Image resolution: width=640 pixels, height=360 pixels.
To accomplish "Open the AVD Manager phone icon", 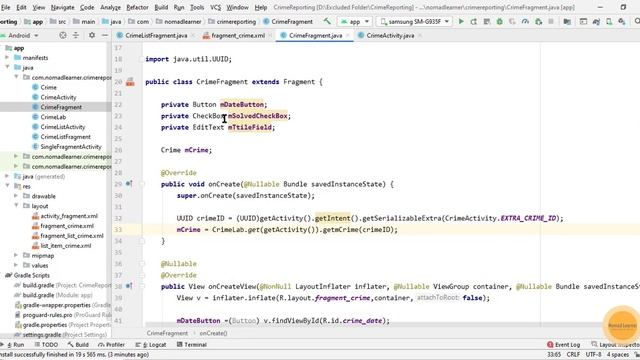I will [x=609, y=21].
